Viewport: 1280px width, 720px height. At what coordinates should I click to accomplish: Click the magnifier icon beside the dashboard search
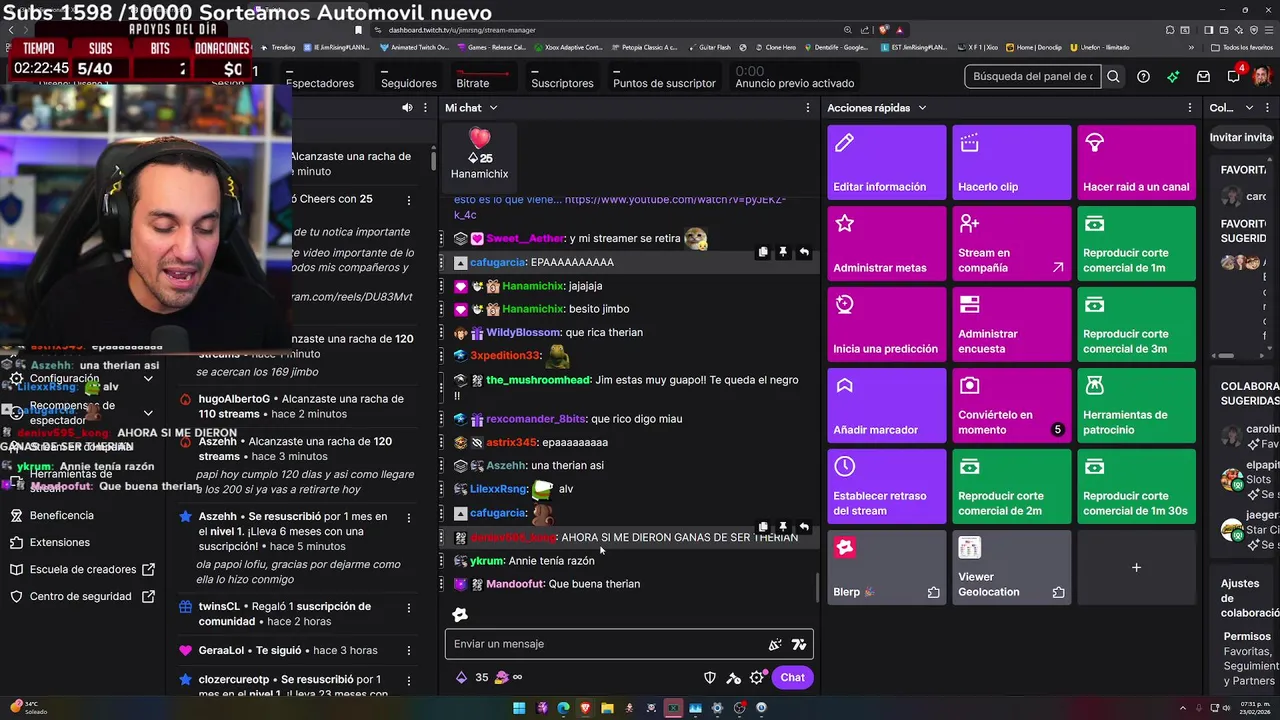point(1113,76)
